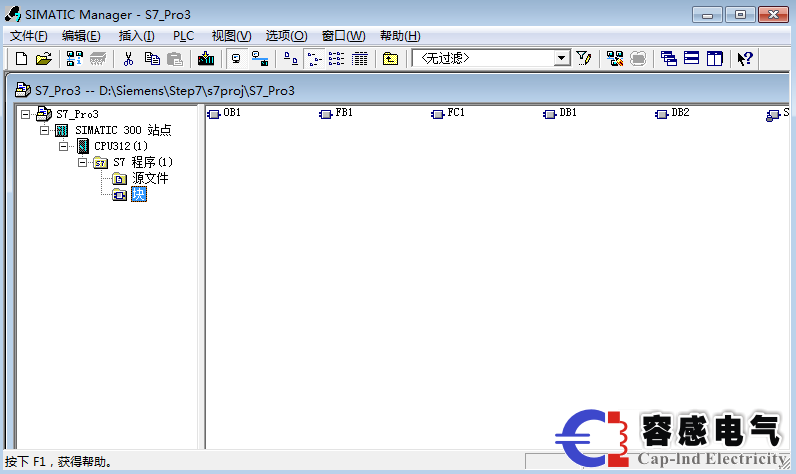Click the Copy toolbar icon

click(x=152, y=59)
